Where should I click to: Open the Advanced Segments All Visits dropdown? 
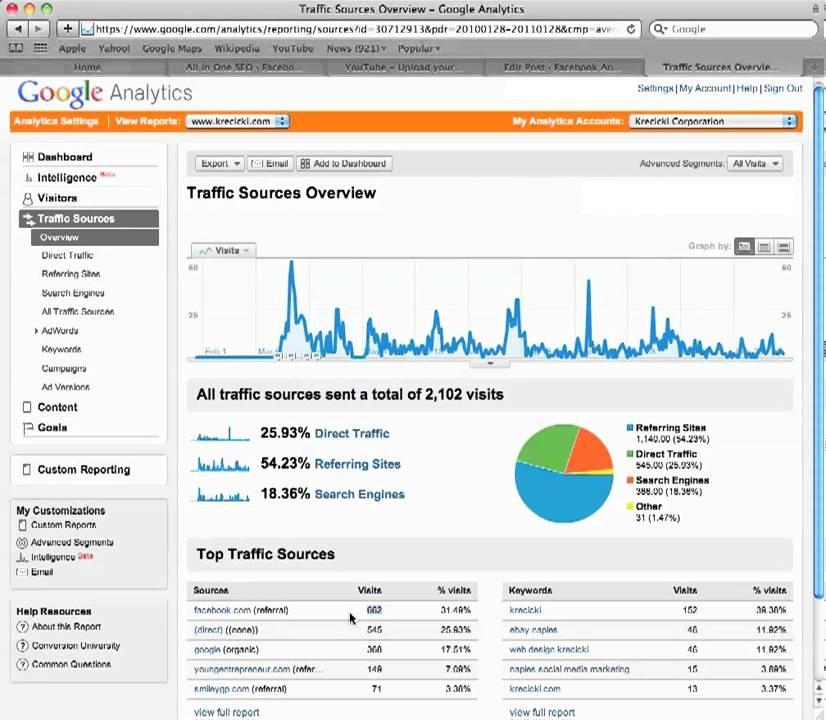[x=755, y=163]
